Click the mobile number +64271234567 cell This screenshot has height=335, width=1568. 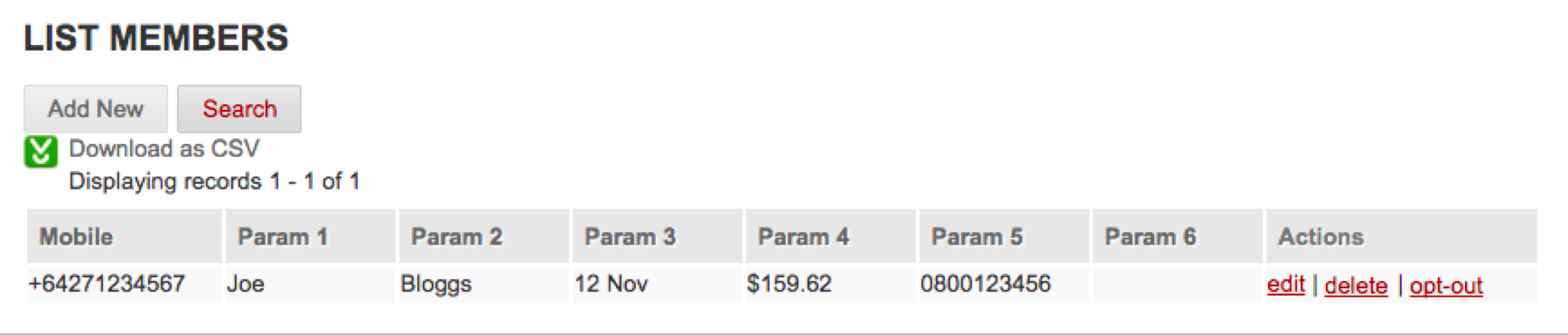pos(107,284)
